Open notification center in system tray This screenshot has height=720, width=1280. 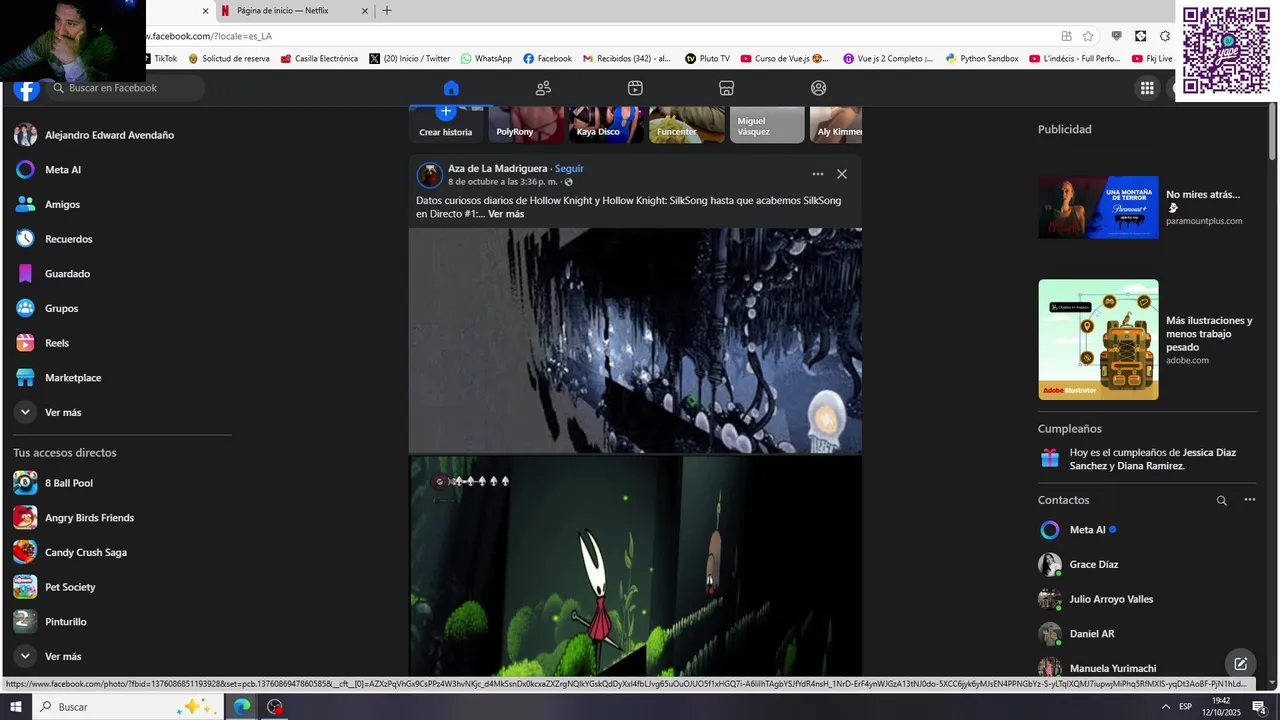coord(1259,707)
